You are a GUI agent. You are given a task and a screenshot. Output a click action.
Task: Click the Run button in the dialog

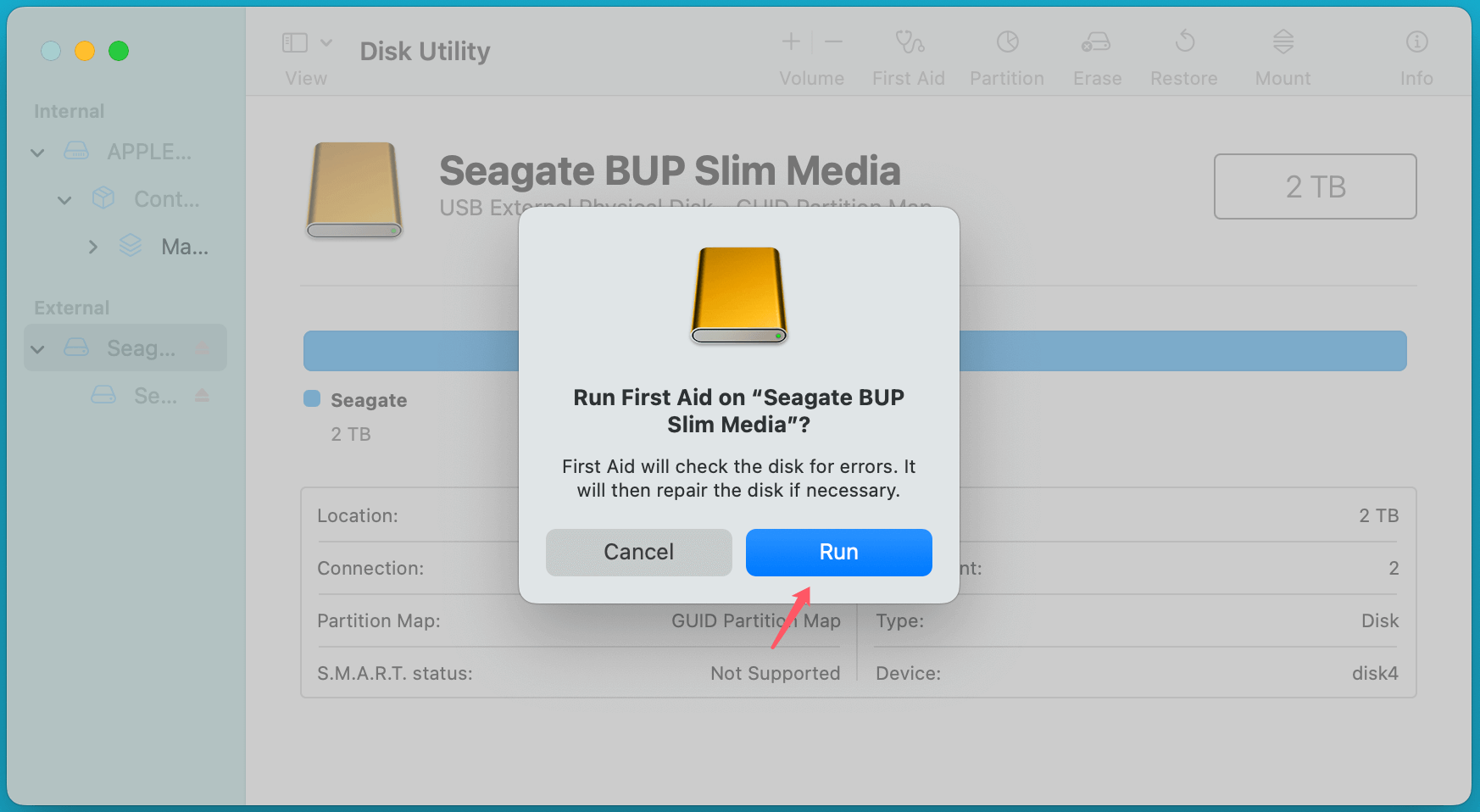(837, 552)
